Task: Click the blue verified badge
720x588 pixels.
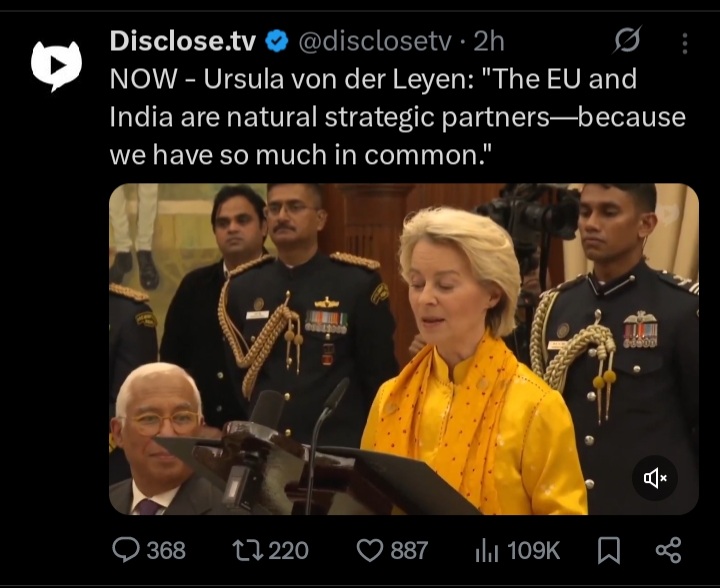Action: (x=277, y=41)
